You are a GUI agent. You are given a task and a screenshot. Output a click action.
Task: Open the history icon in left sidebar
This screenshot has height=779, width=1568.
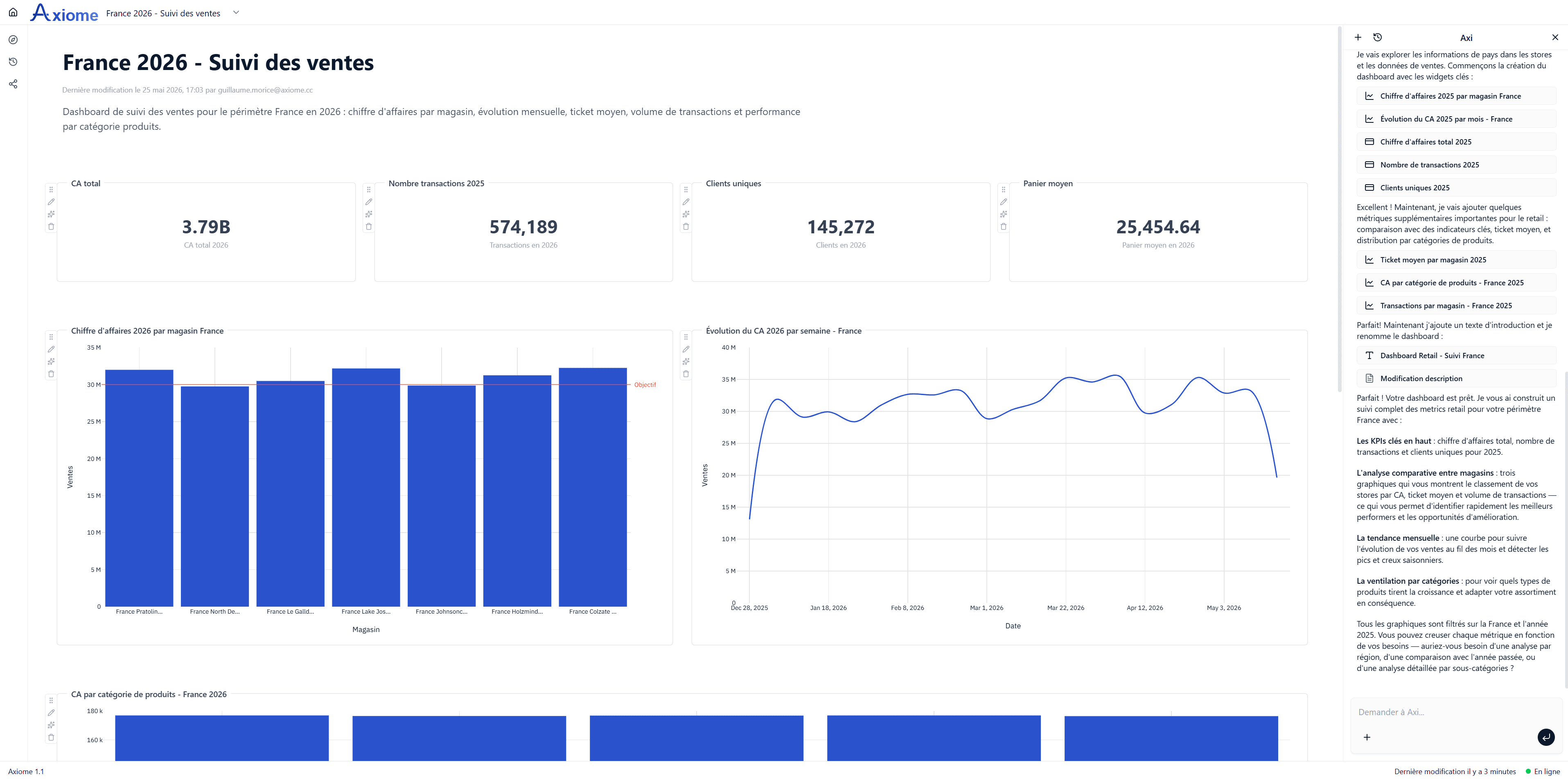(13, 62)
